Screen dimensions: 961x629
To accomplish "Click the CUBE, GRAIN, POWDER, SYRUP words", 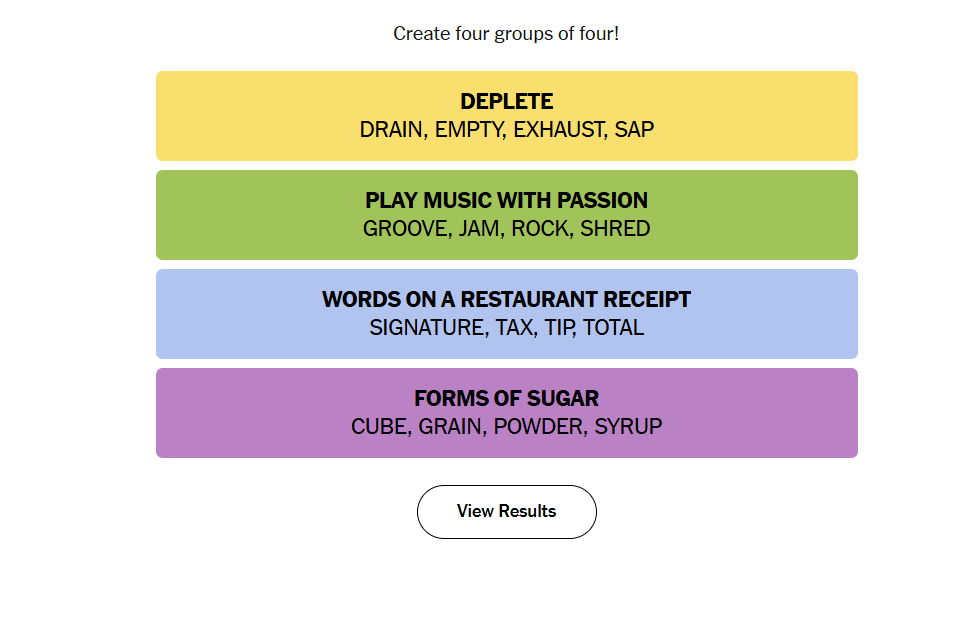I will click(x=506, y=427).
